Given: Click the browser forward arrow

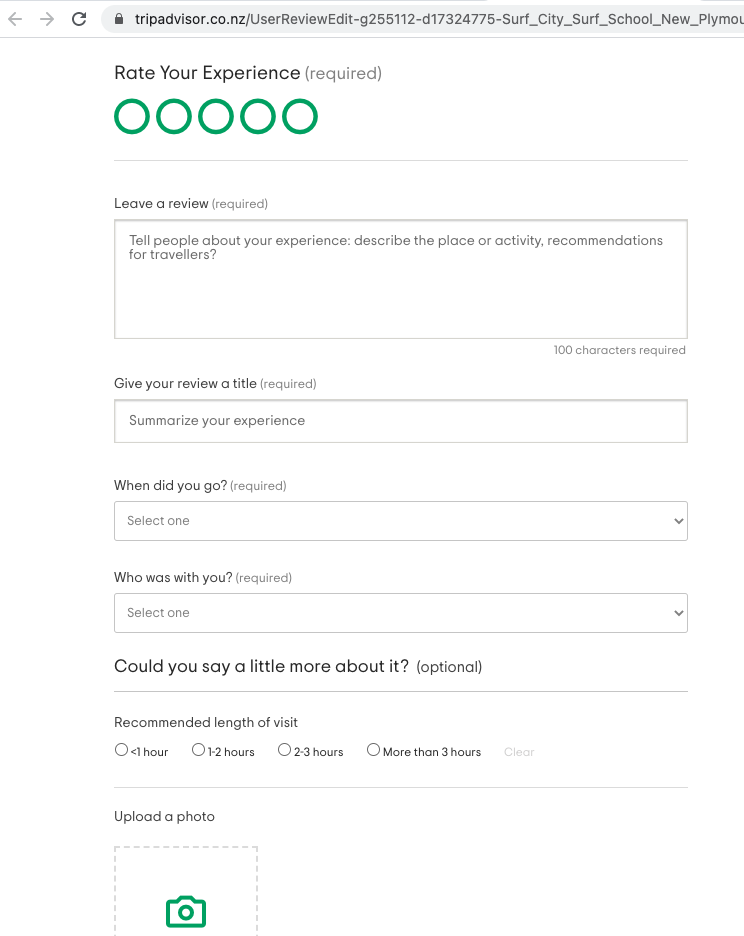Looking at the screenshot, I should [x=46, y=19].
